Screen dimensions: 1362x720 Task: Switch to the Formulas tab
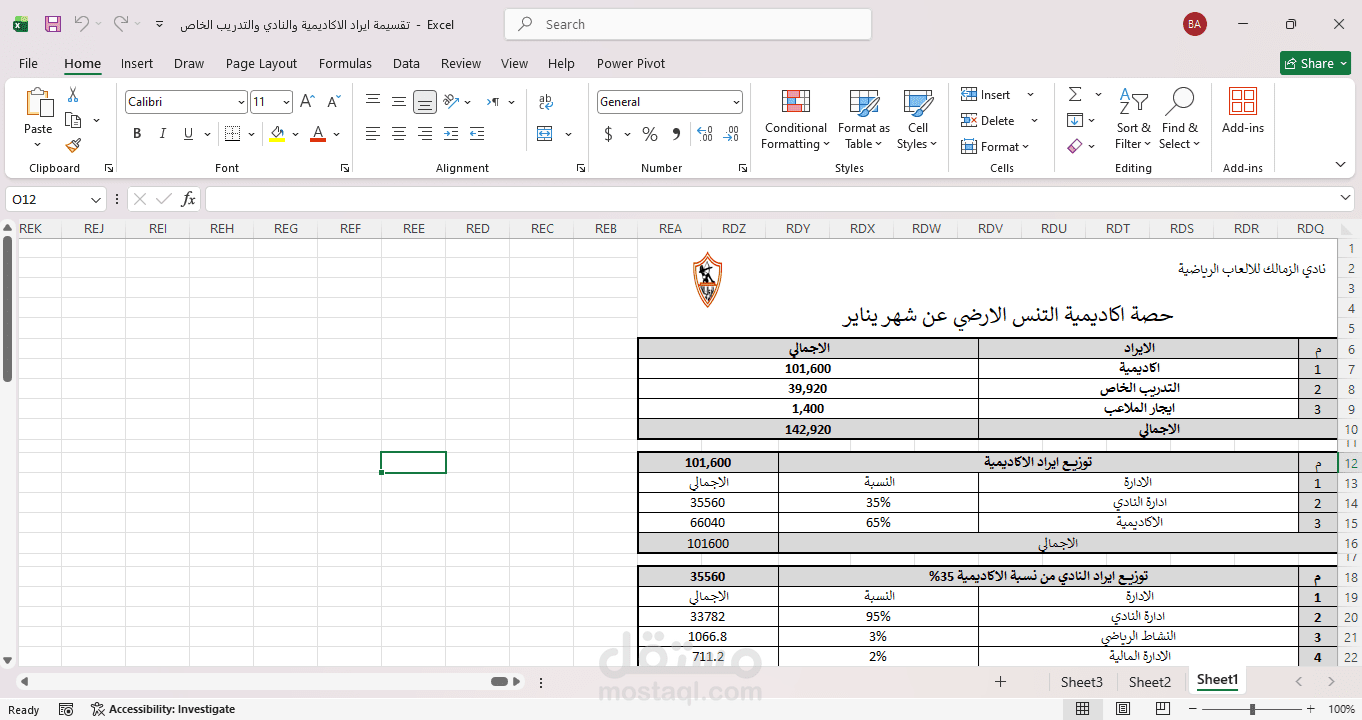pyautogui.click(x=345, y=63)
